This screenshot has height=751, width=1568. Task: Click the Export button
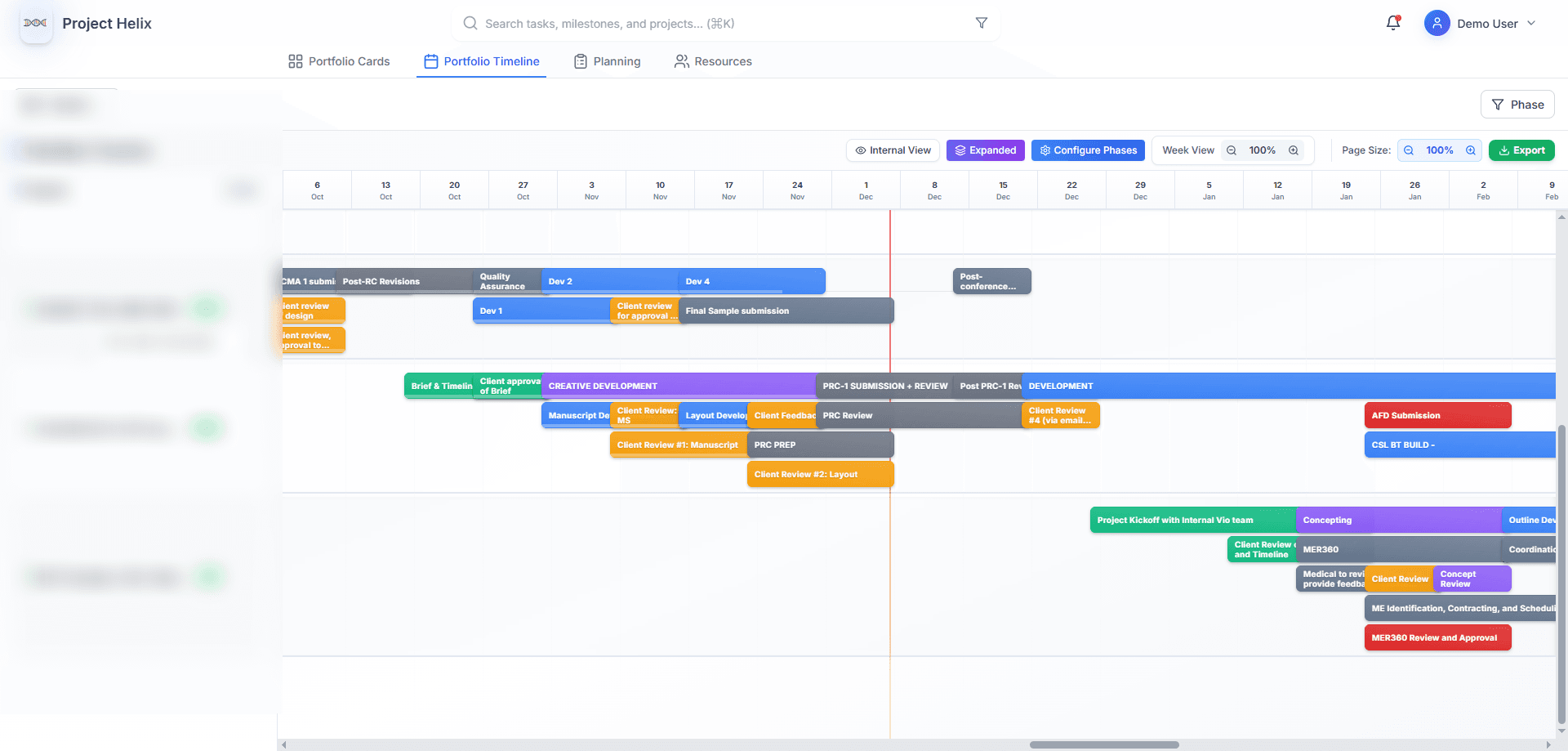1521,150
